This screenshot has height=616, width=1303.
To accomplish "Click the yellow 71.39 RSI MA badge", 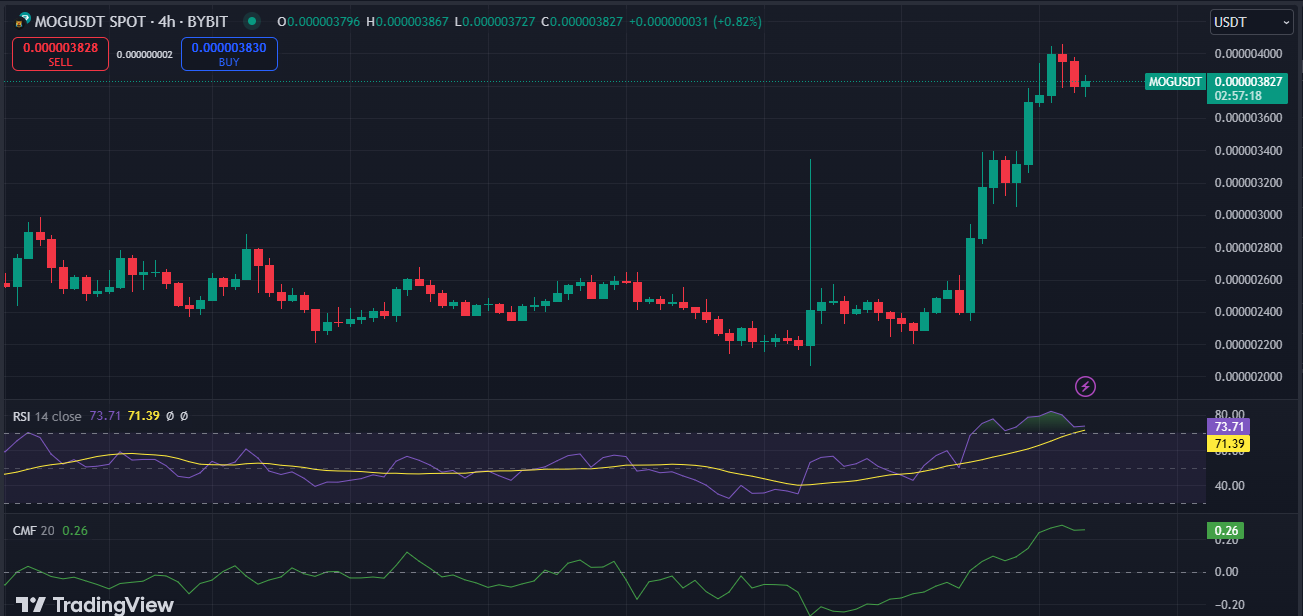I will click(x=1229, y=441).
